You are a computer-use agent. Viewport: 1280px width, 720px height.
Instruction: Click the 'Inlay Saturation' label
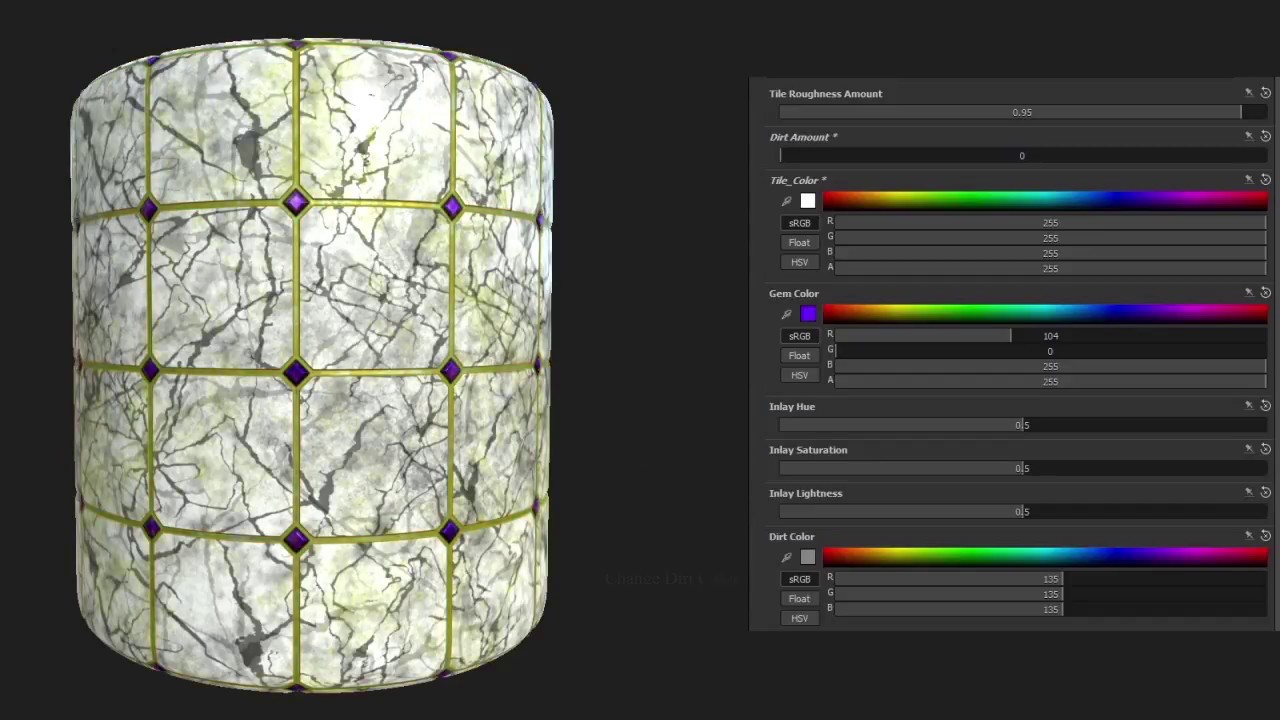tap(808, 450)
